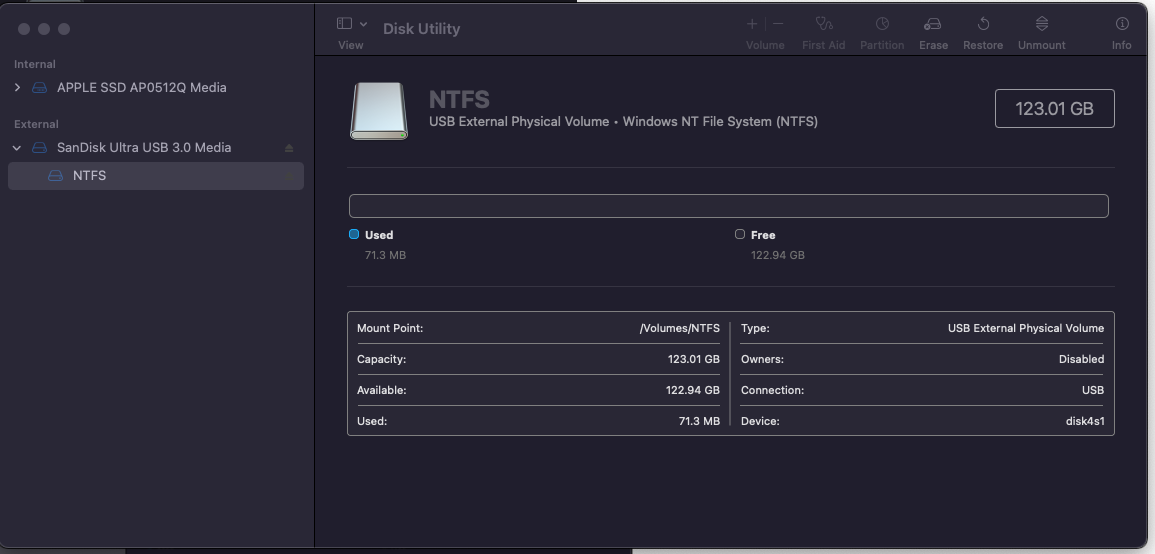
Task: Open the View dropdown chevron
Action: tap(363, 24)
